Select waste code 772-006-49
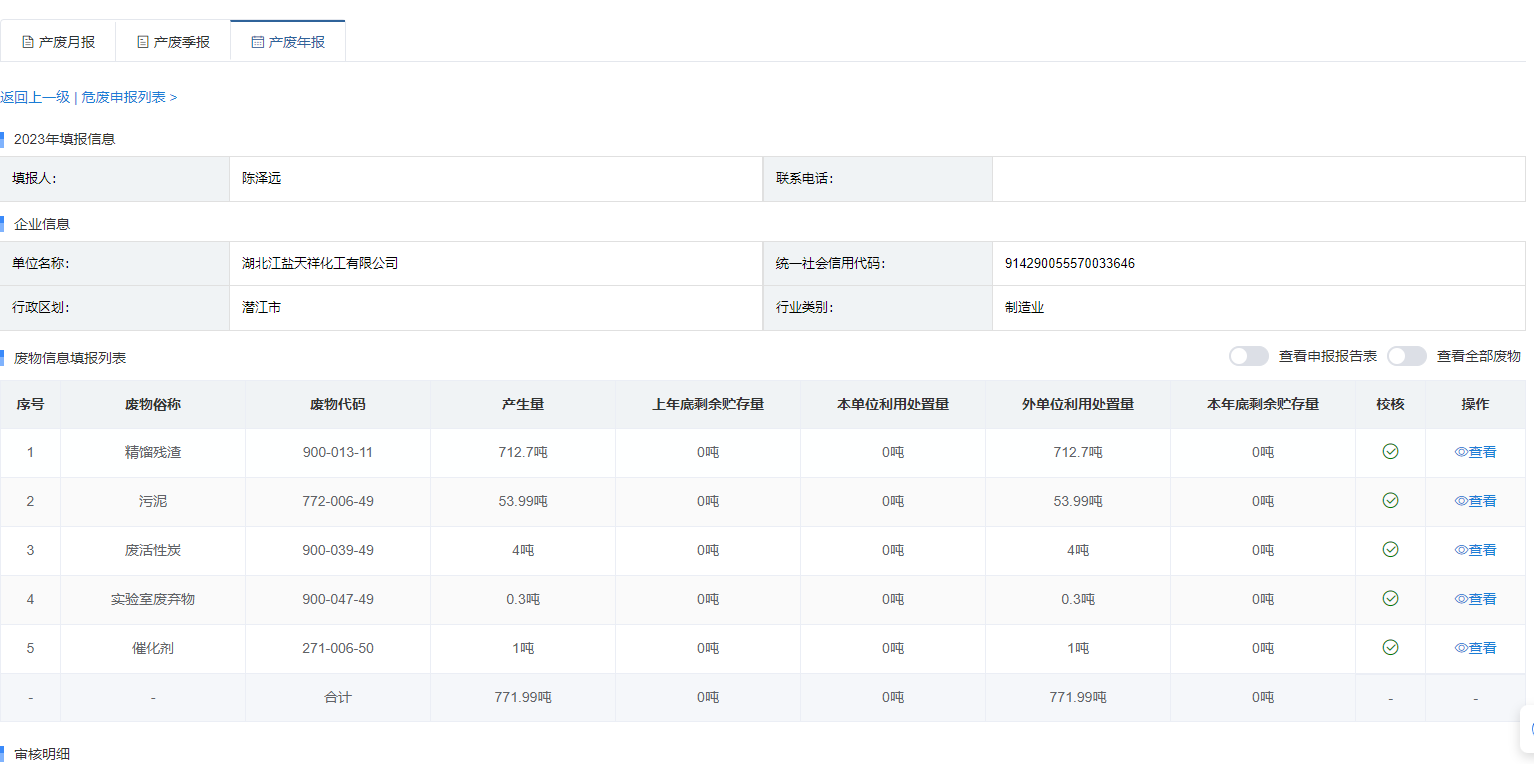This screenshot has width=1534, height=764. 338,501
